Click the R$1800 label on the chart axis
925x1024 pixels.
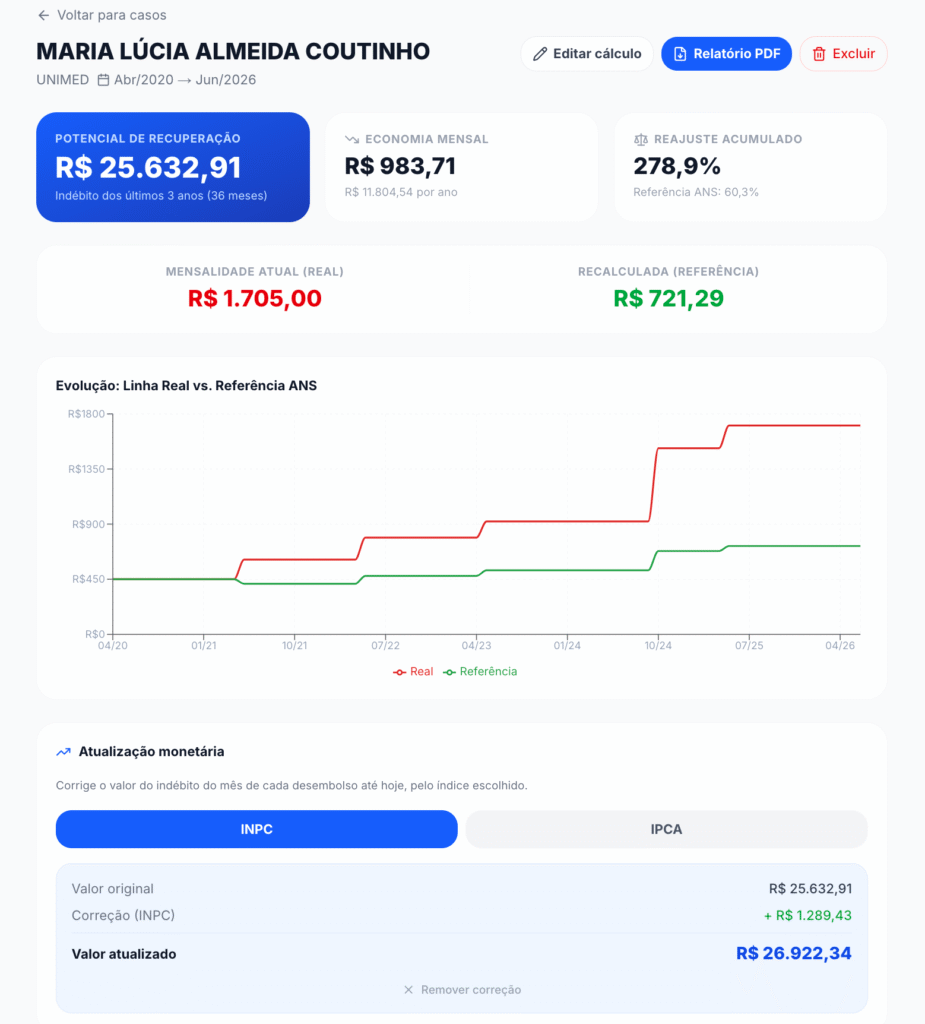(x=86, y=414)
